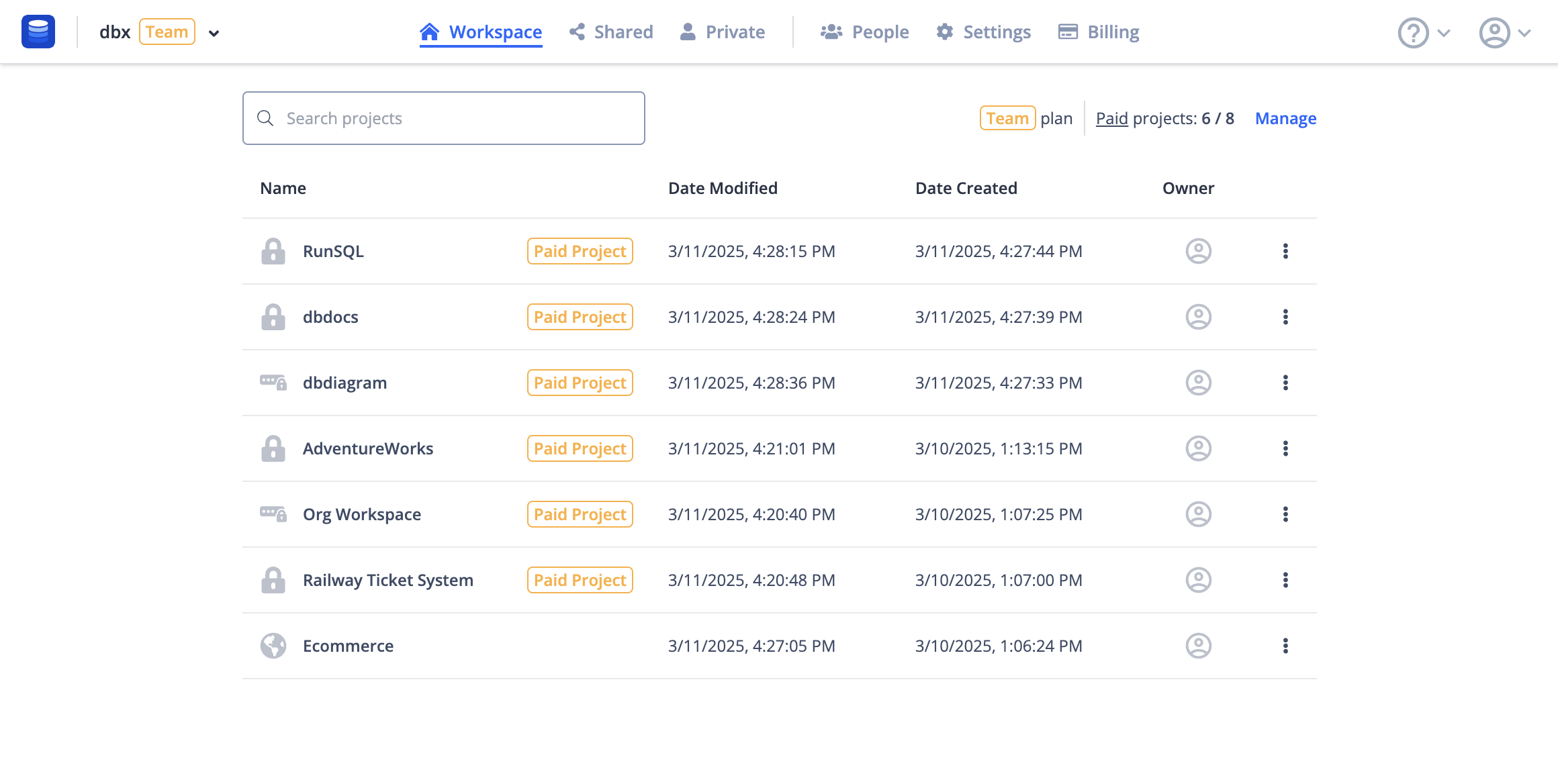Open the three-dot menu for dbdocs

tap(1285, 317)
